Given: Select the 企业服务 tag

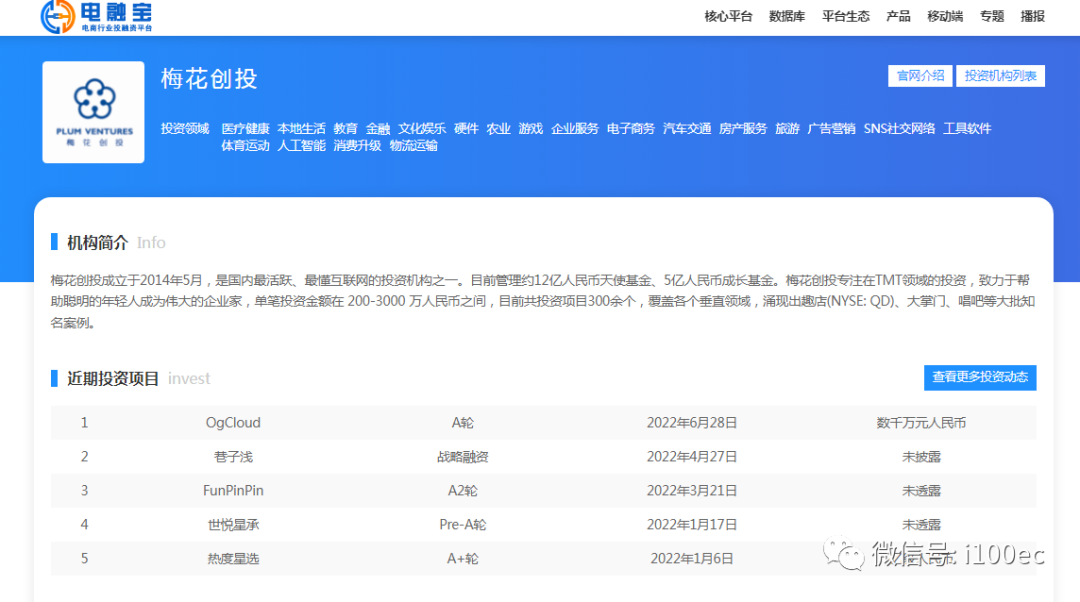Looking at the screenshot, I should point(575,129).
